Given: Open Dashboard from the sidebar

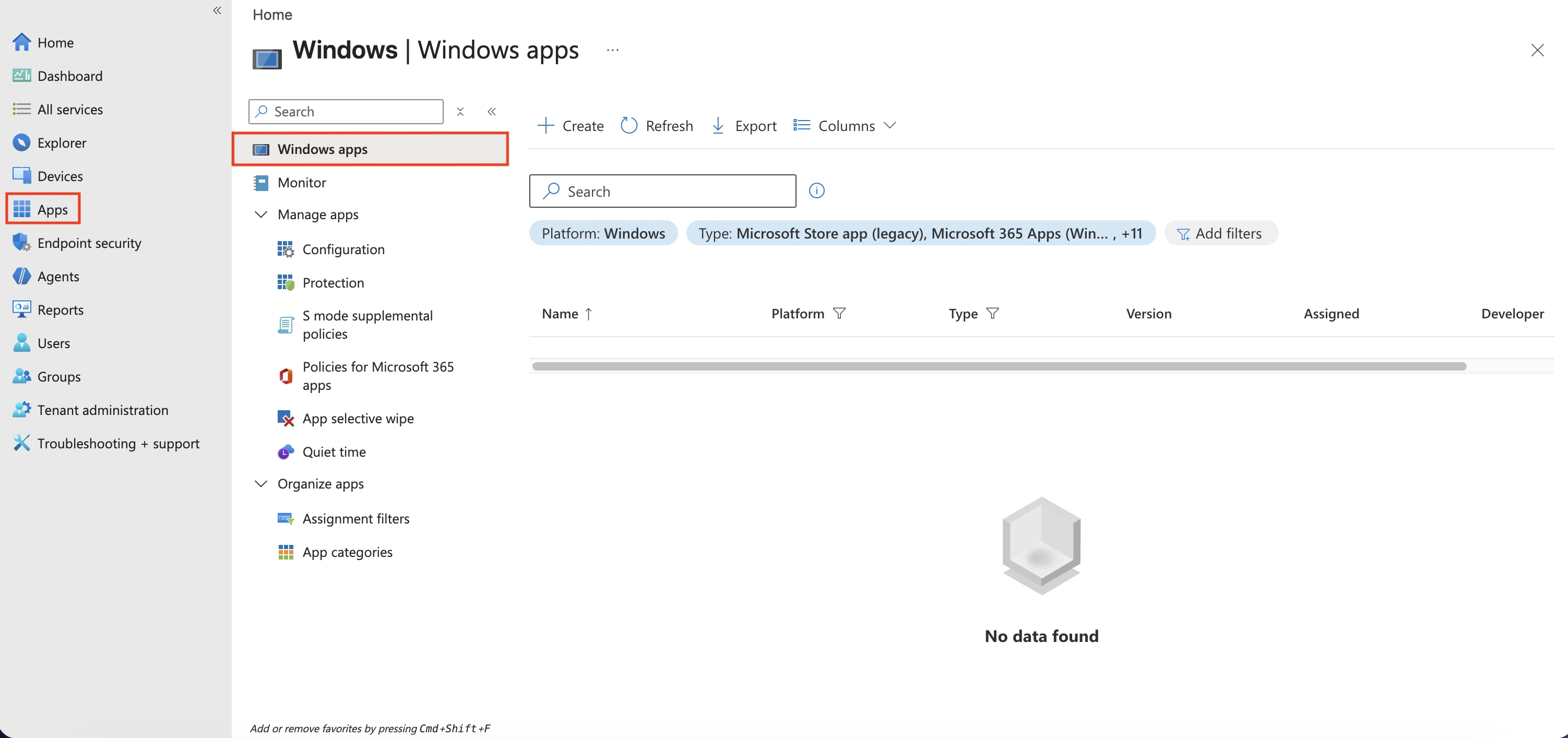Looking at the screenshot, I should [x=57, y=76].
